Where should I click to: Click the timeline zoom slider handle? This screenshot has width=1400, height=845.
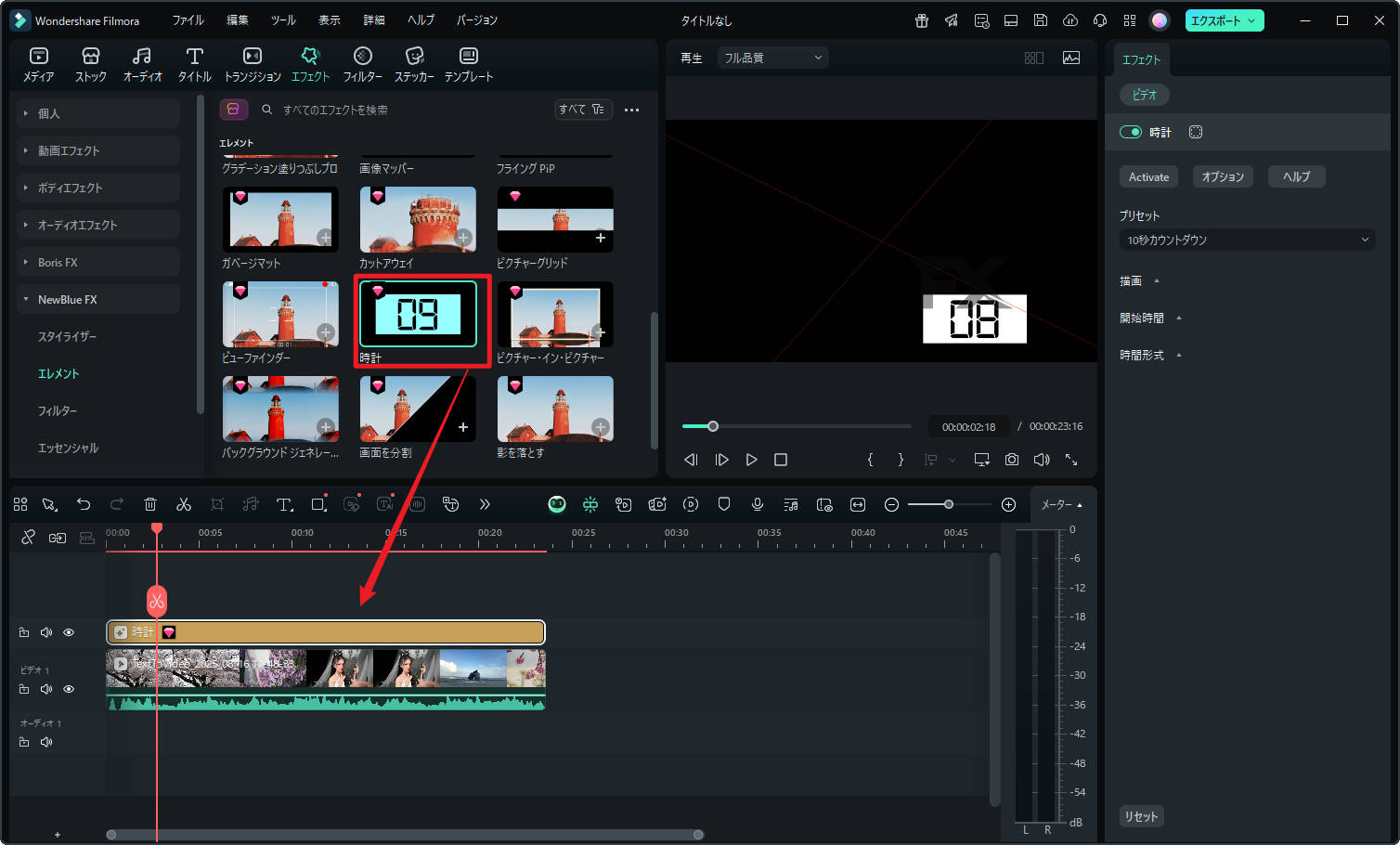click(x=948, y=504)
